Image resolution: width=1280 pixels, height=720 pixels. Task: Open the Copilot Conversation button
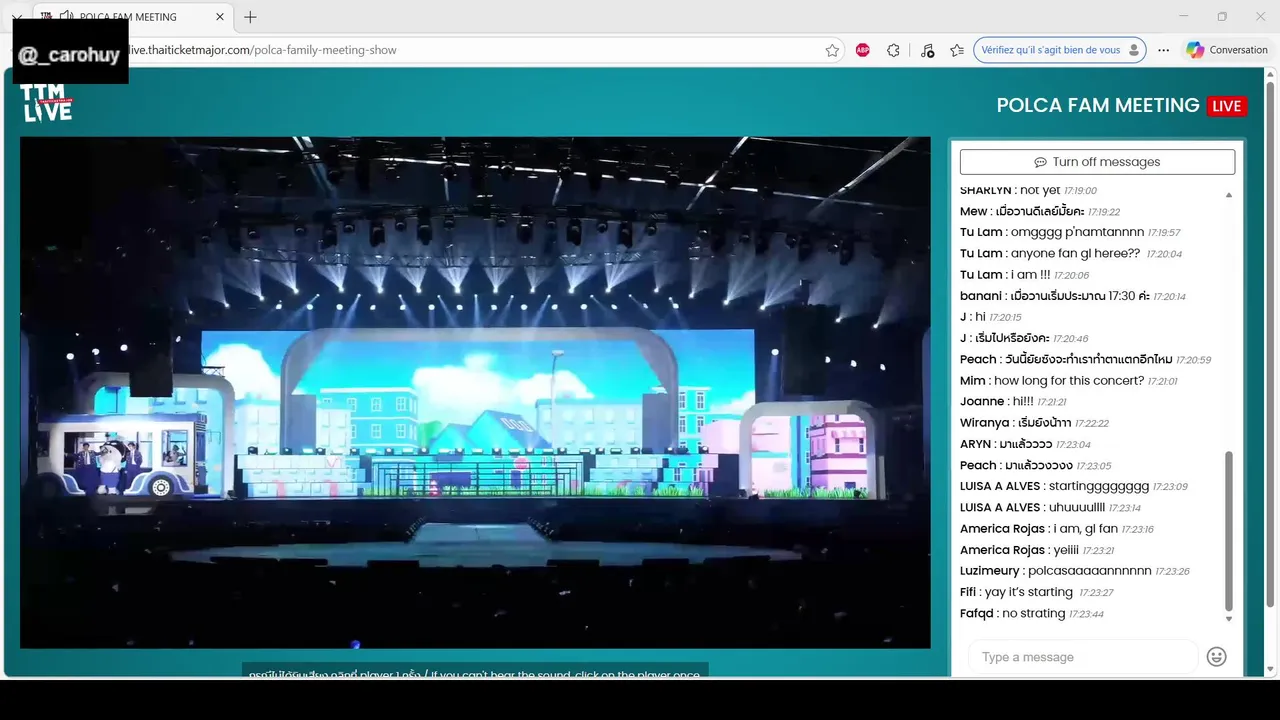[x=1227, y=50]
